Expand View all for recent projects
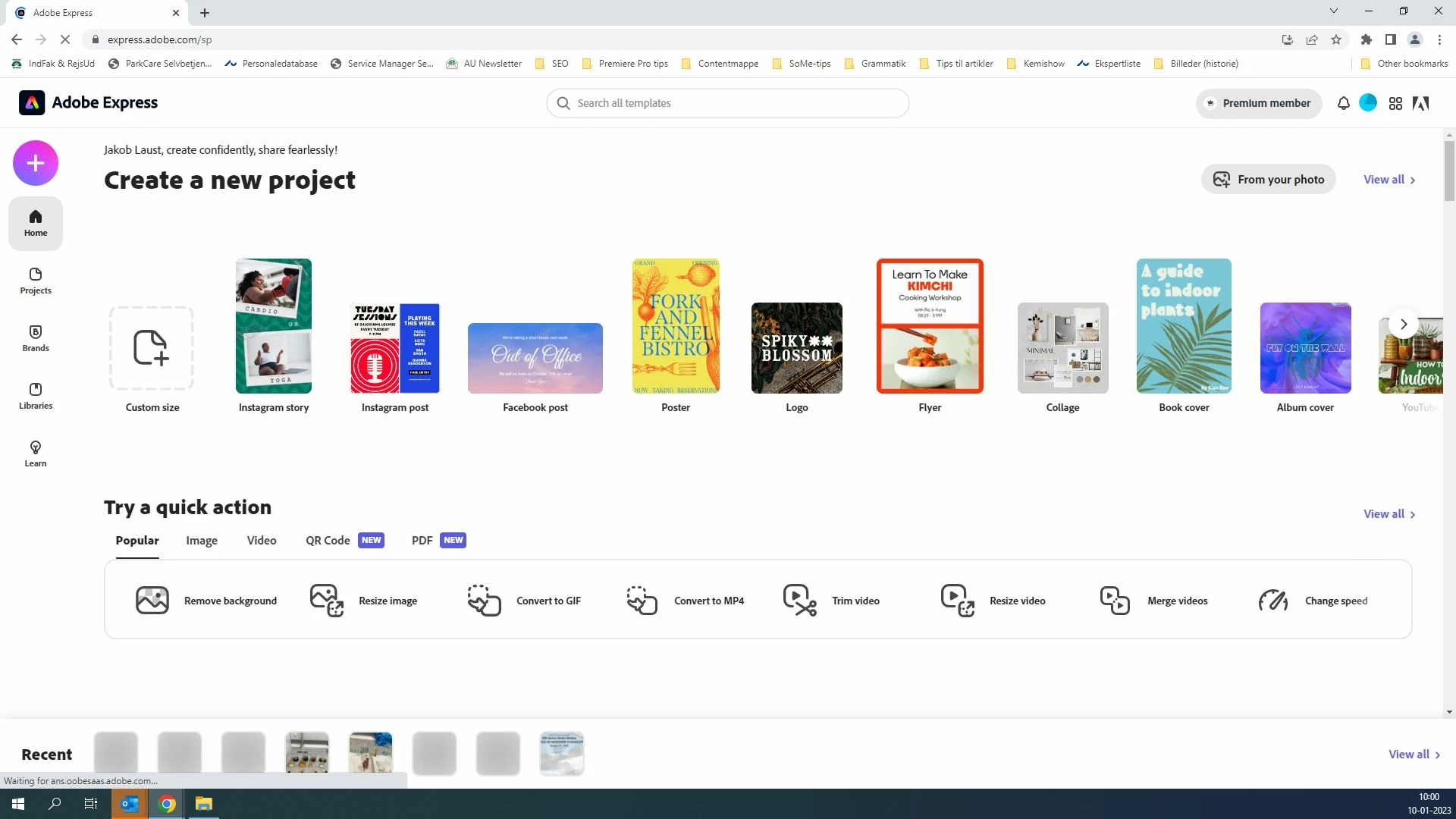Viewport: 1456px width, 819px height. point(1414,755)
